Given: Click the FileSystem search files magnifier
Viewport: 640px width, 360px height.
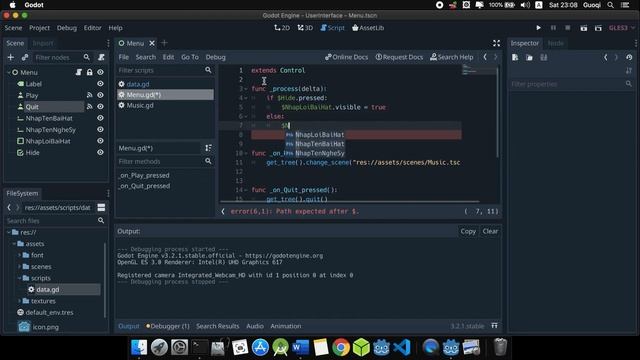Looking at the screenshot, I should click(101, 220).
